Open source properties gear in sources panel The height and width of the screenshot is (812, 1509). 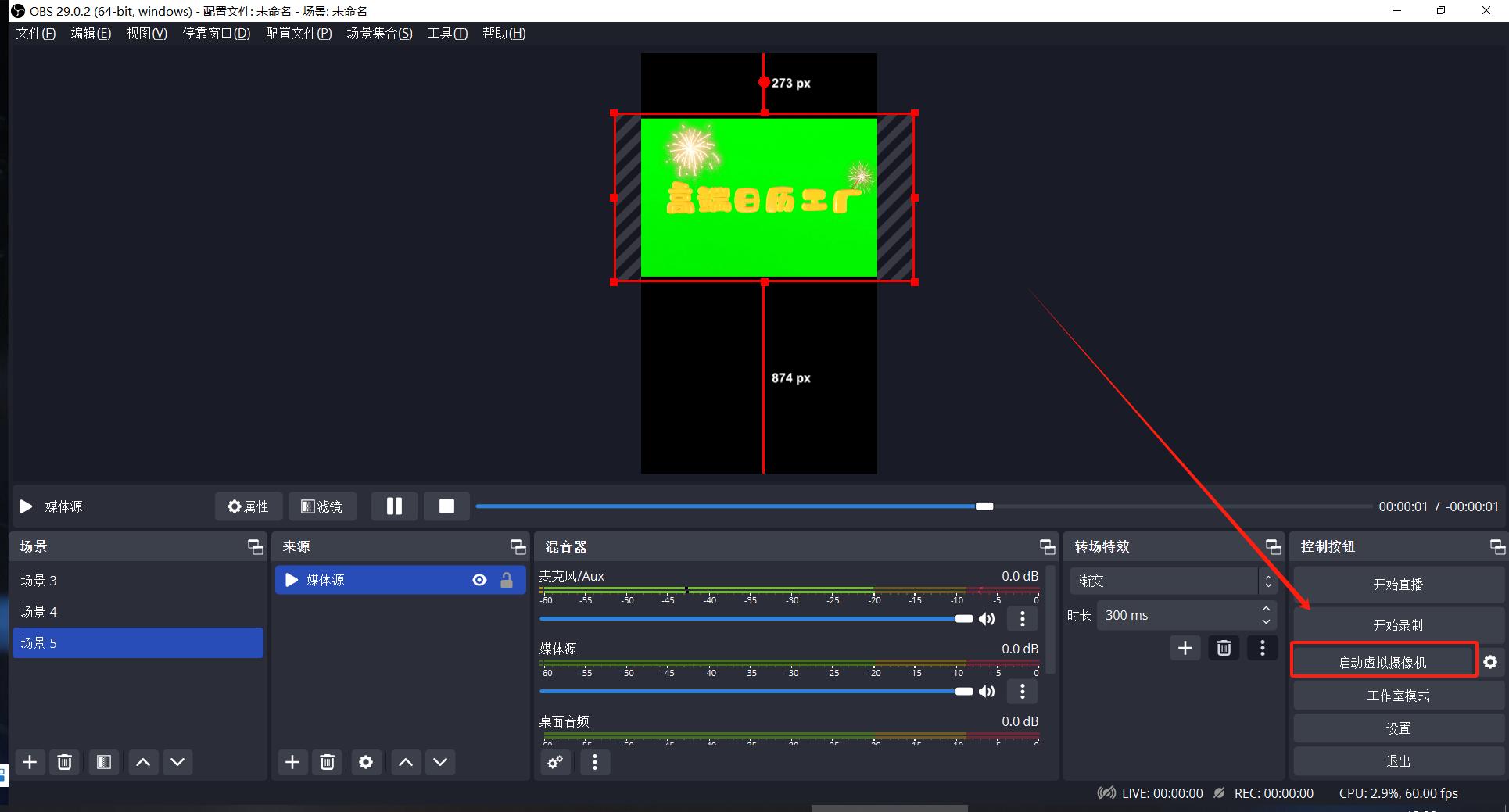(366, 762)
